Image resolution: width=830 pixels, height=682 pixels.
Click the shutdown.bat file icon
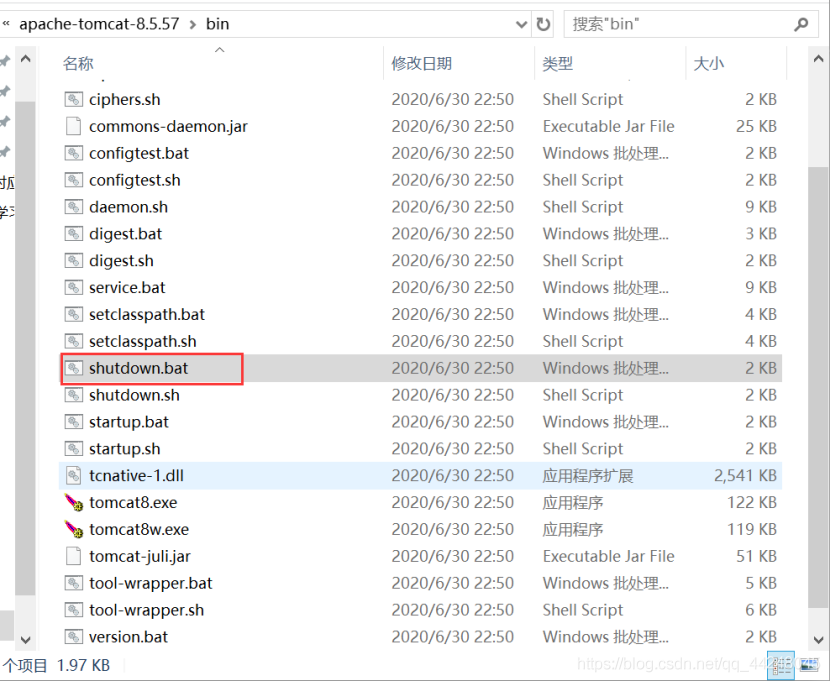pos(74,368)
